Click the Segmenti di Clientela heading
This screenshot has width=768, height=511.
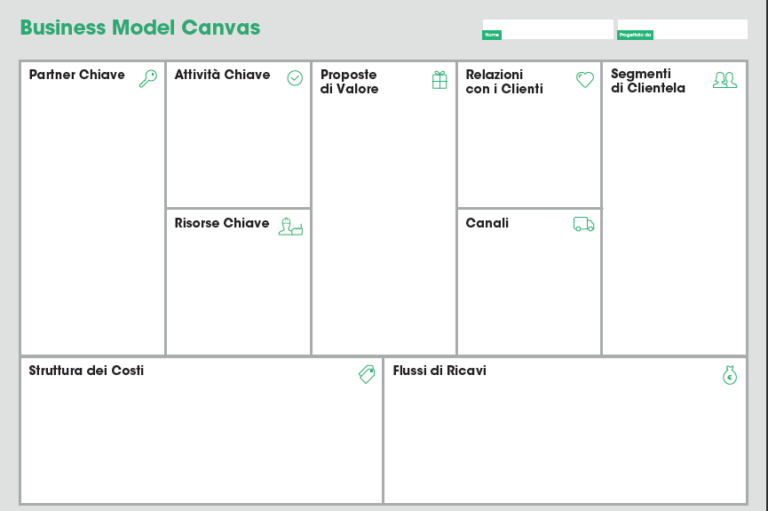pyautogui.click(x=648, y=81)
